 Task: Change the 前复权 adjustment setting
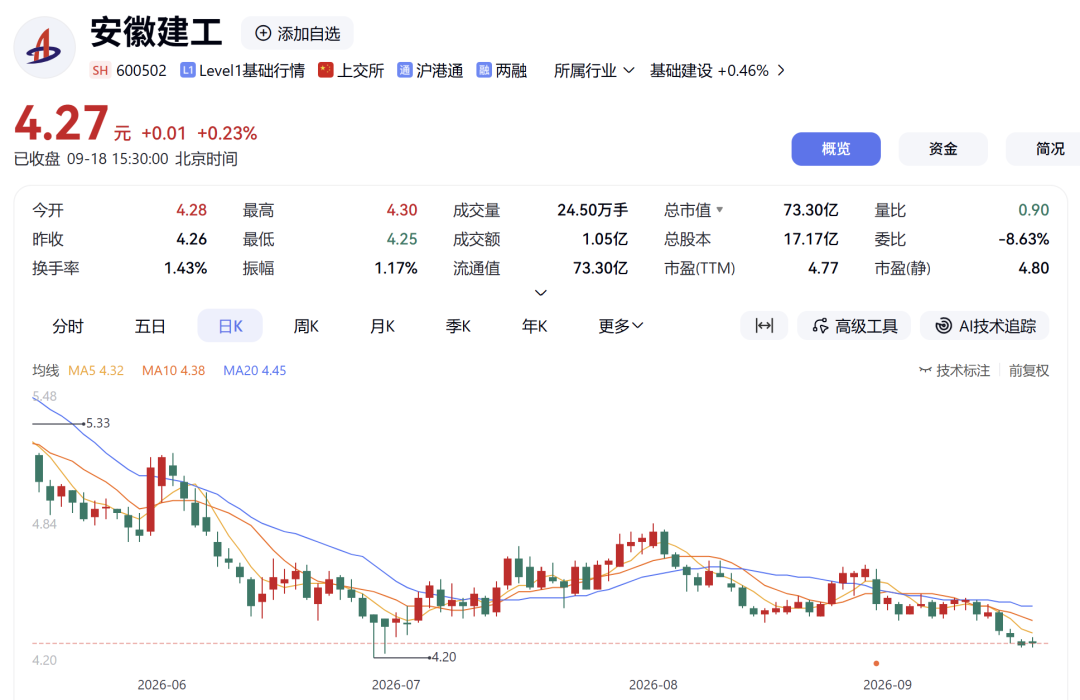click(1029, 371)
